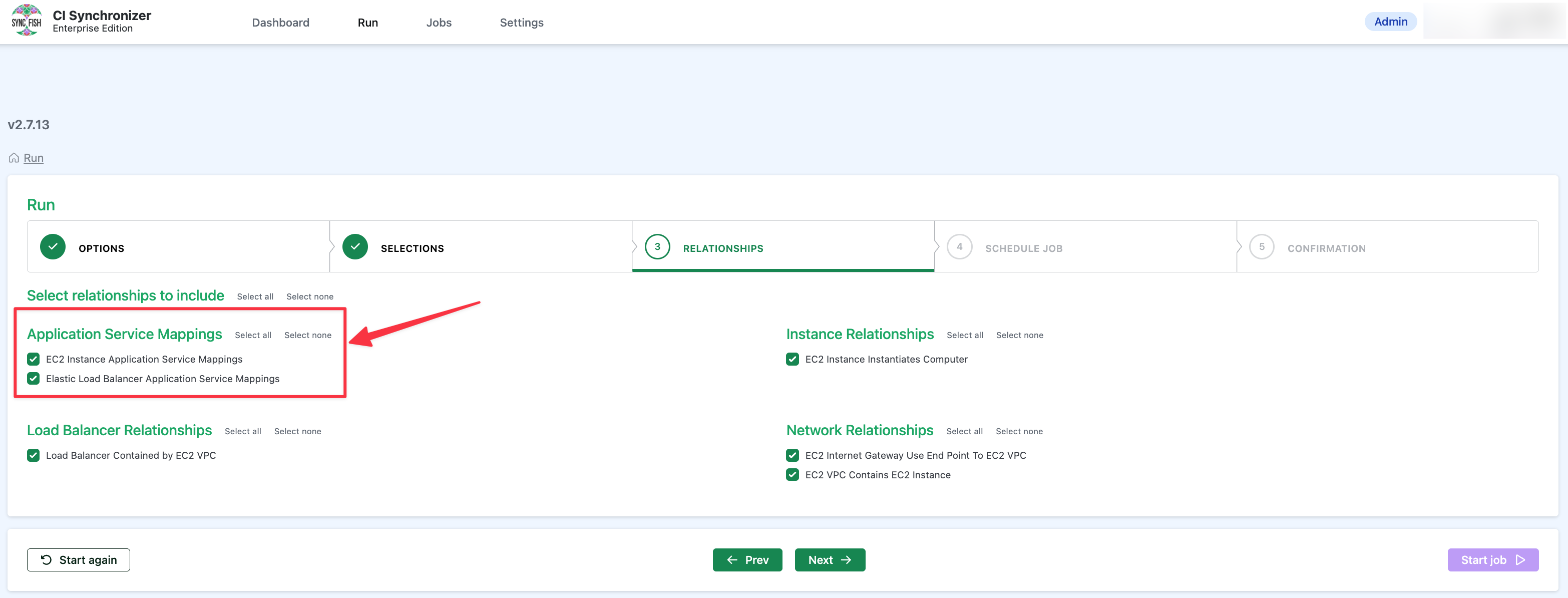Viewport: 1568px width, 598px height.
Task: Click the Load Balancer Relationships heading
Action: [x=119, y=431]
